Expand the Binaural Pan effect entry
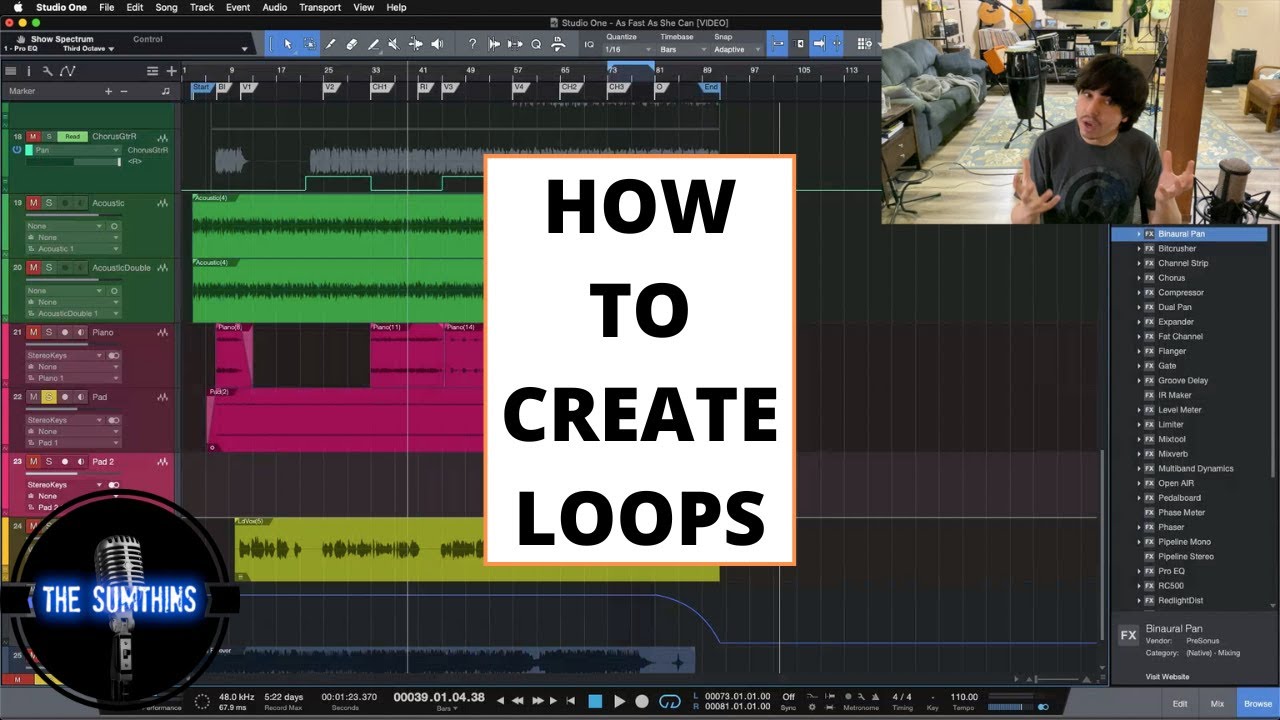Screen dimensions: 1280x720 1139,234
